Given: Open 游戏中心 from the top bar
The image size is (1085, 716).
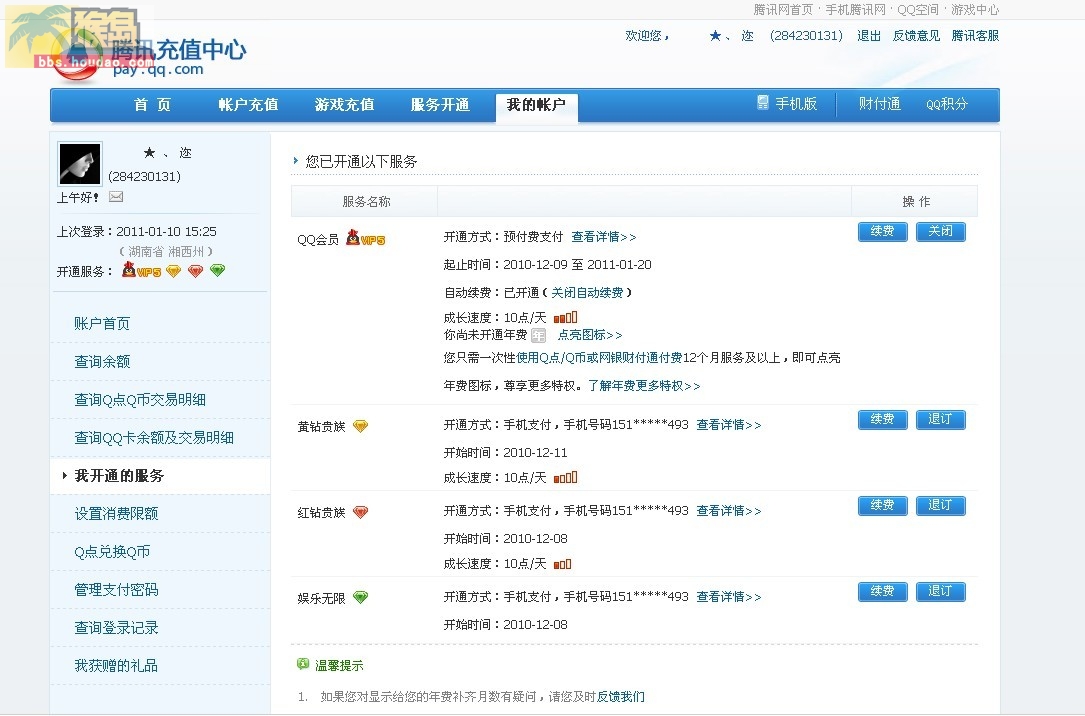Looking at the screenshot, I should (x=975, y=10).
